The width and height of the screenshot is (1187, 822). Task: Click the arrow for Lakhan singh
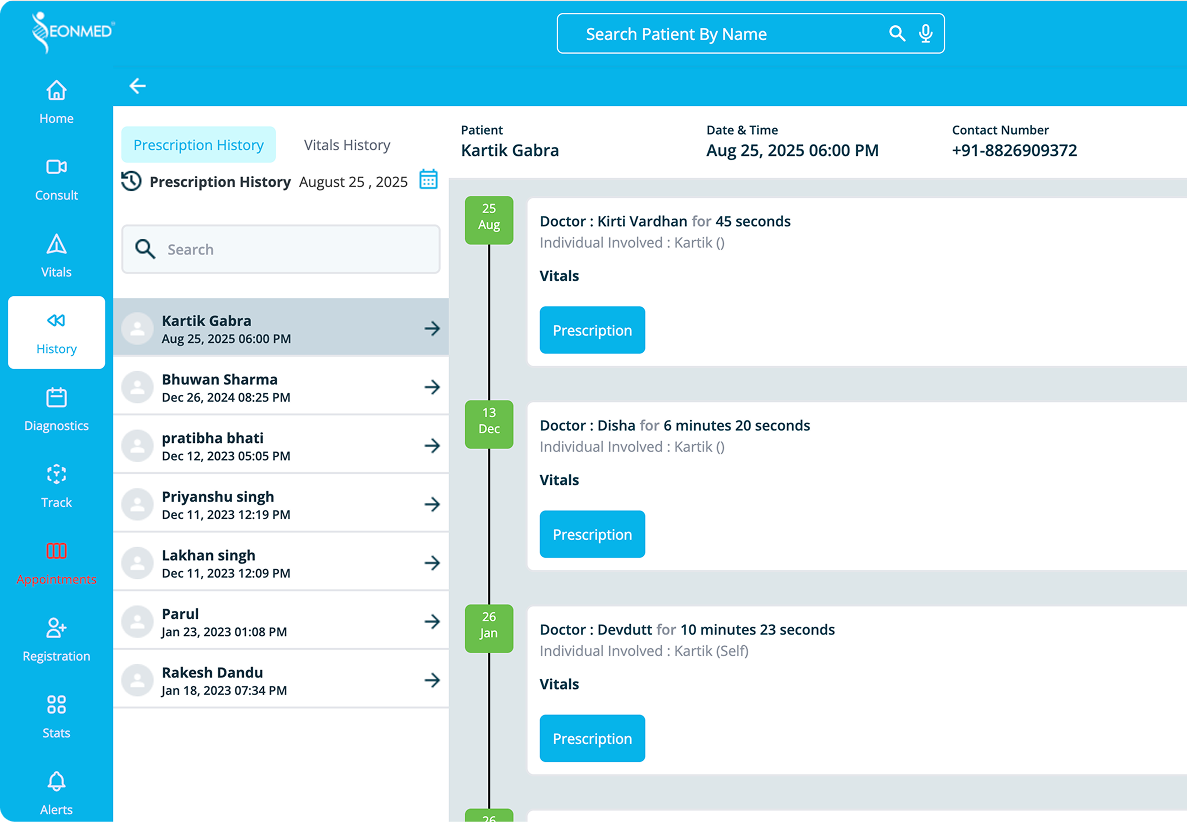pos(431,562)
